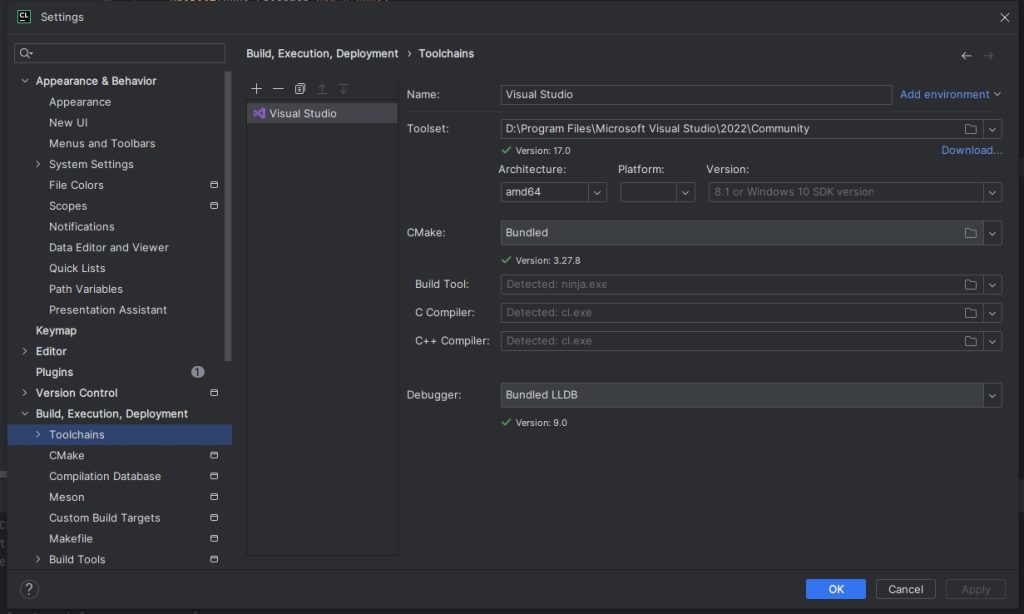The height and width of the screenshot is (614, 1024).
Task: Open Data Editor and Viewer settings
Action: [108, 248]
